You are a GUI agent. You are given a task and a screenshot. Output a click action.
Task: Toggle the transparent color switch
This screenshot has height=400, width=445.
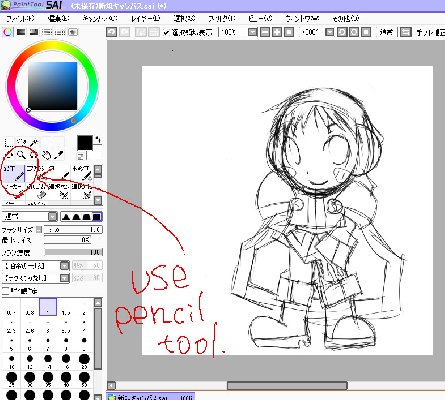80,156
